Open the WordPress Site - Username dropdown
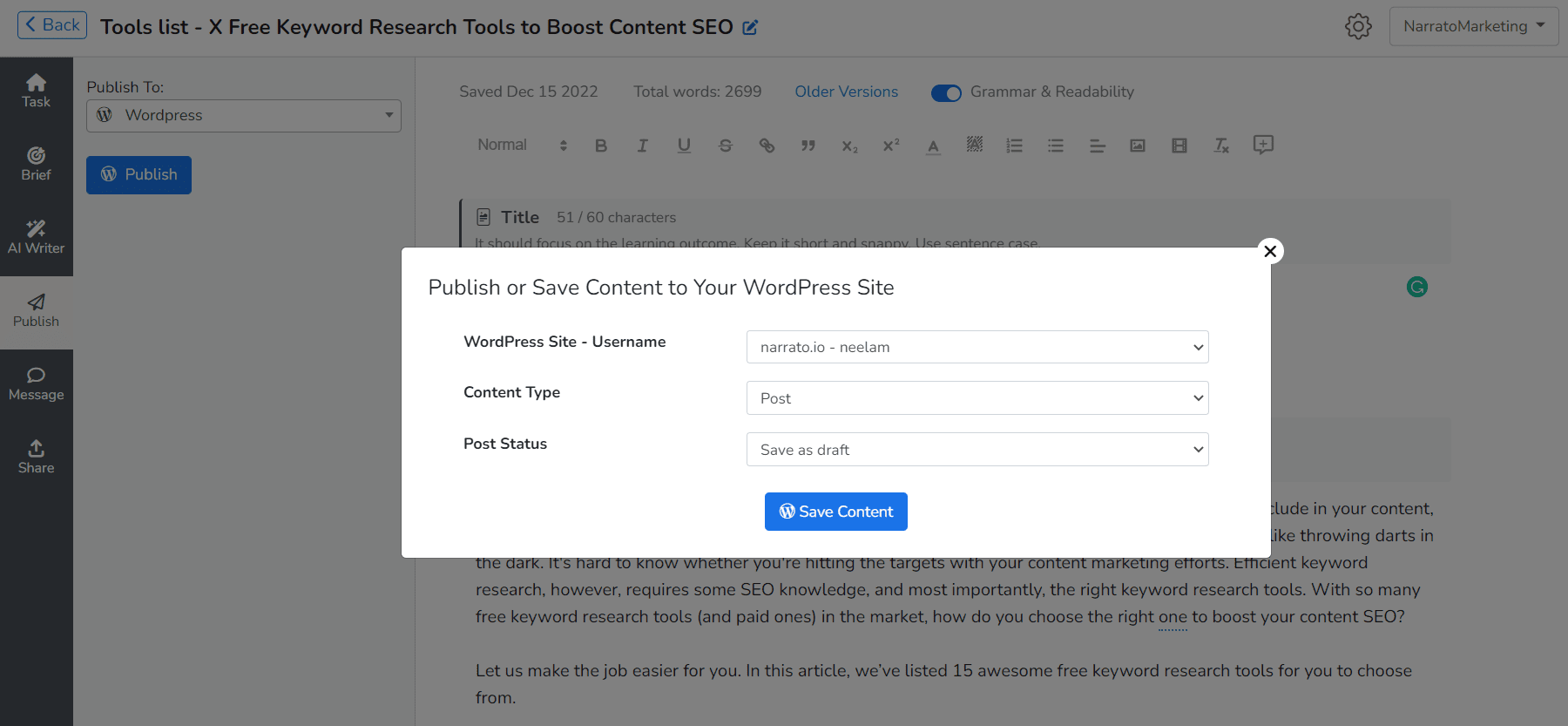This screenshot has height=726, width=1568. coord(977,347)
